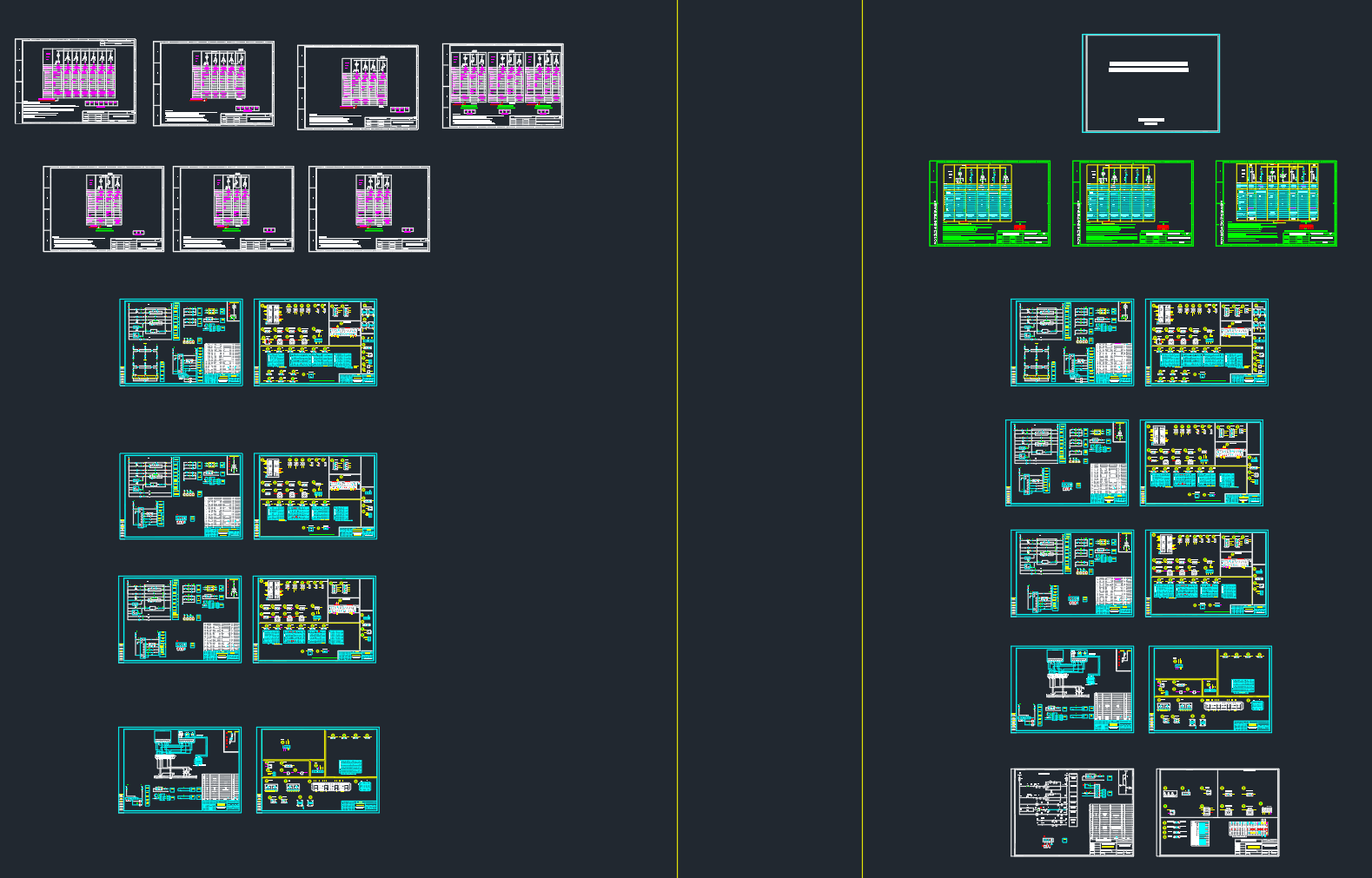
Task: Select the right group's cyan sheet with equipment elevation
Action: (1072, 690)
